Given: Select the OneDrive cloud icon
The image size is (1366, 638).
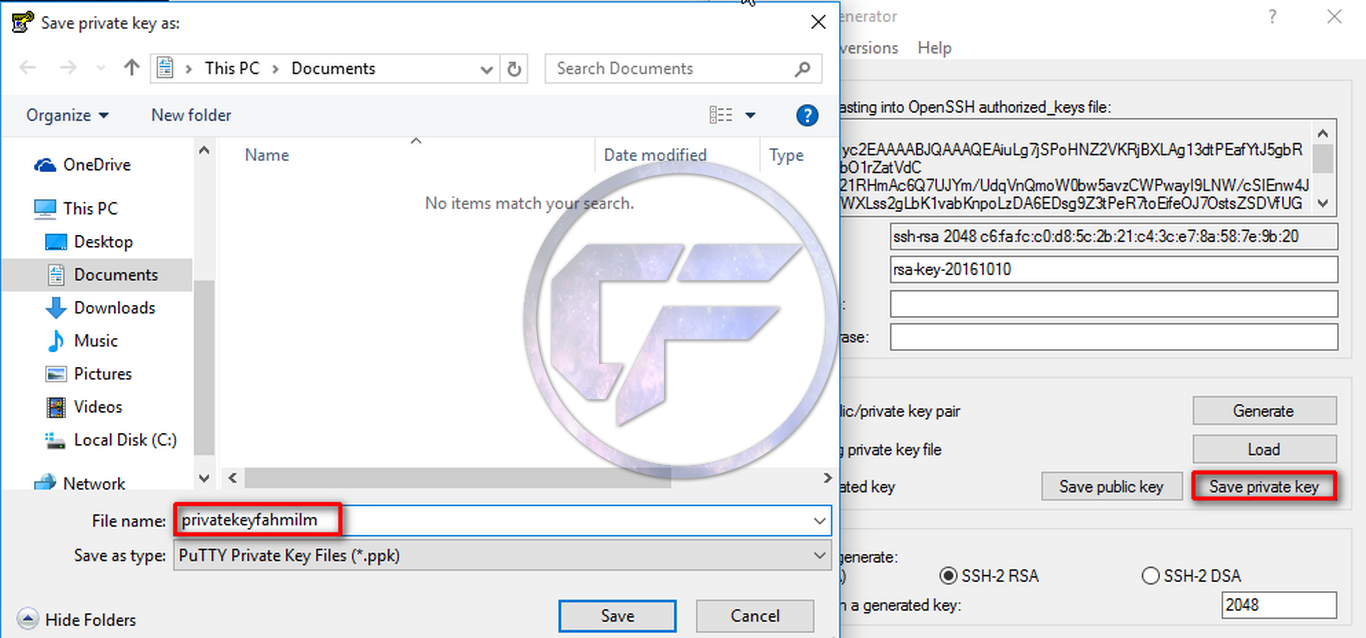Looking at the screenshot, I should click(45, 165).
